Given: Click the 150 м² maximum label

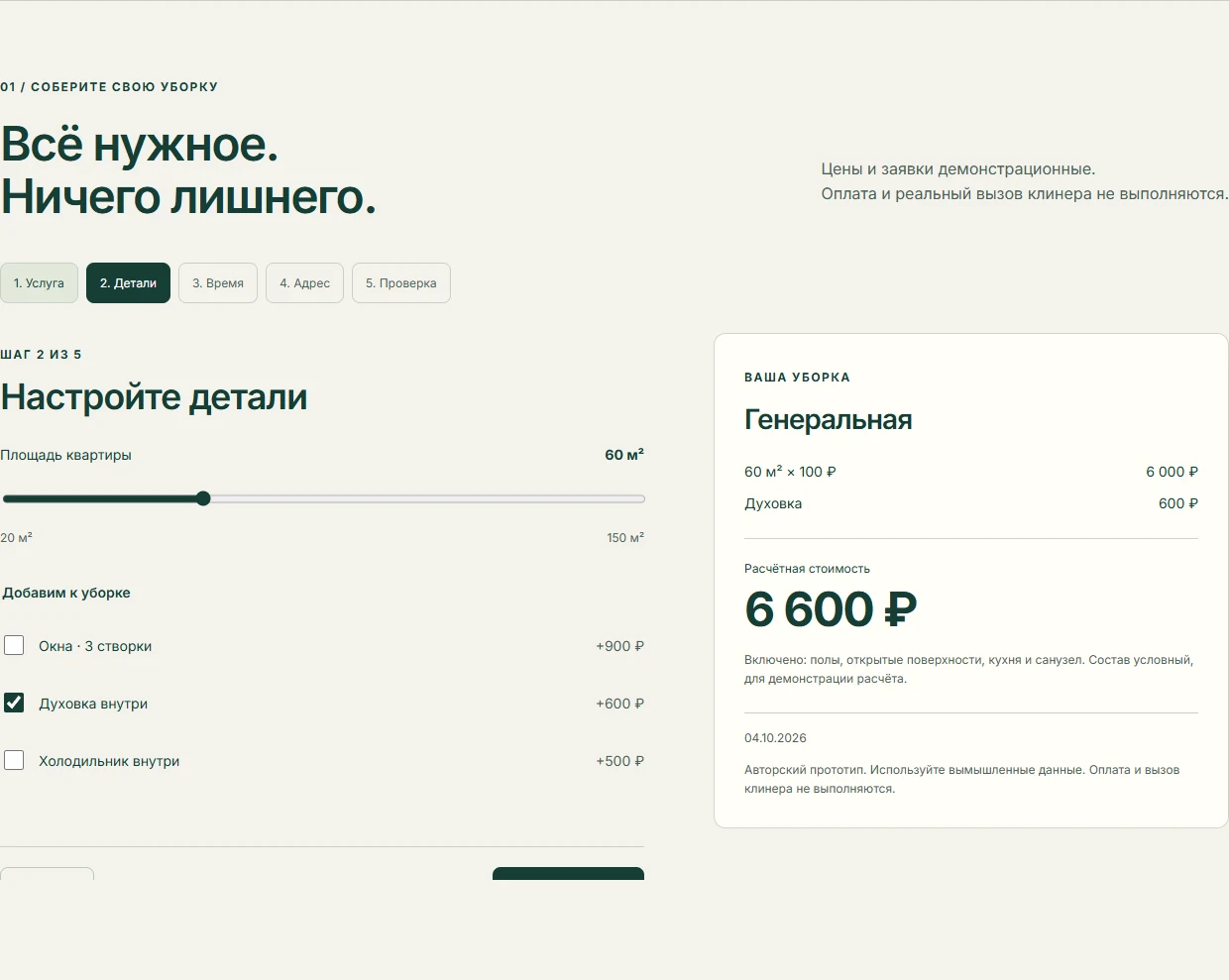Looking at the screenshot, I should tap(625, 538).
